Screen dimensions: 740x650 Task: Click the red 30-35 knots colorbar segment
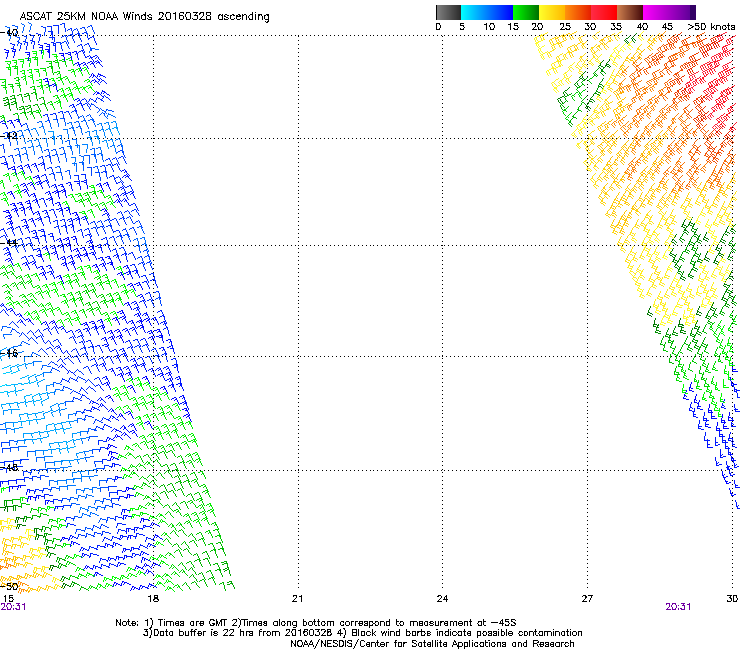pos(604,12)
